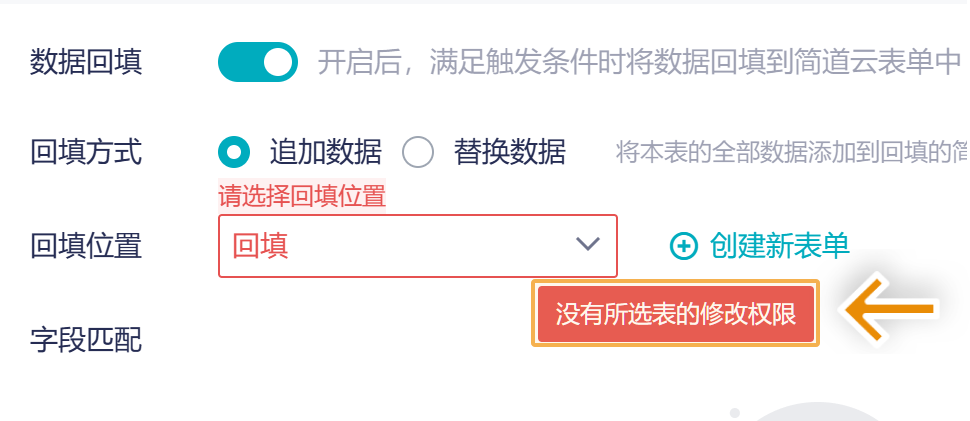Click the 替换数据 option label
The image size is (970, 421).
(x=509, y=152)
